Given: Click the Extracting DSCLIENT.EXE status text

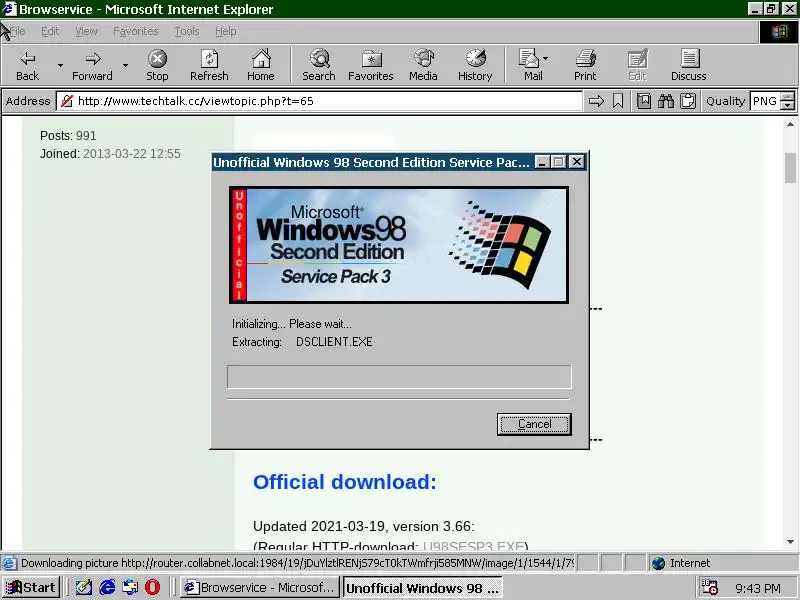Looking at the screenshot, I should pyautogui.click(x=302, y=342).
